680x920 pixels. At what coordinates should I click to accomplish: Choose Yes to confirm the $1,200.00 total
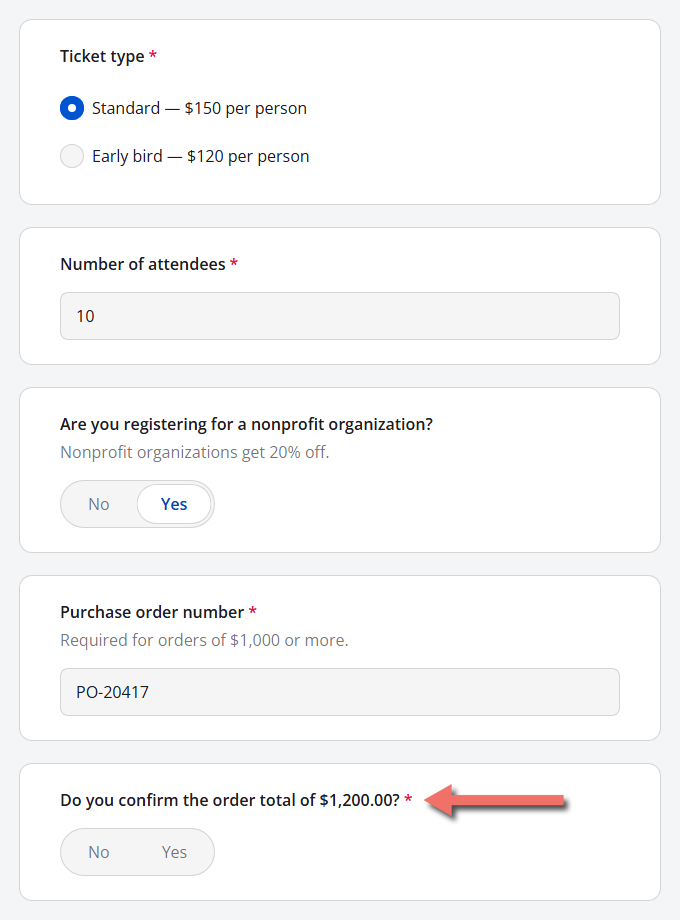click(x=174, y=852)
